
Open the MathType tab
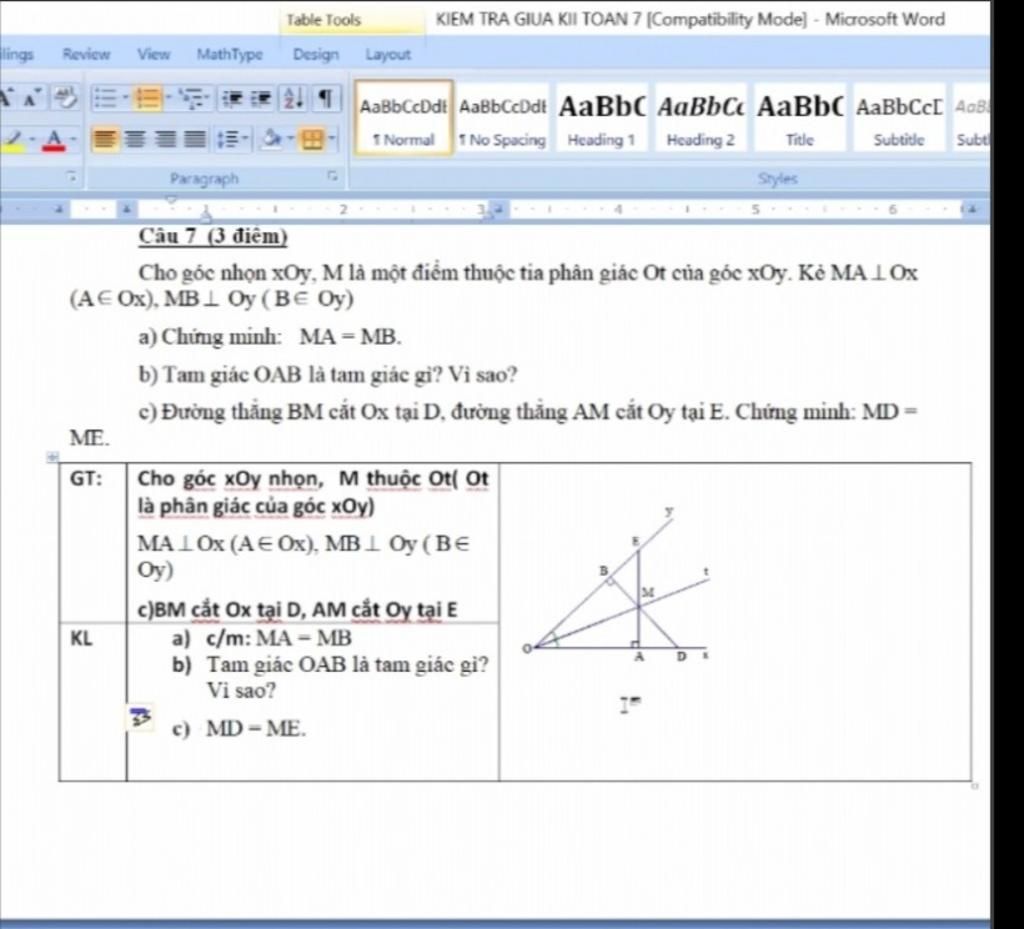(x=229, y=54)
